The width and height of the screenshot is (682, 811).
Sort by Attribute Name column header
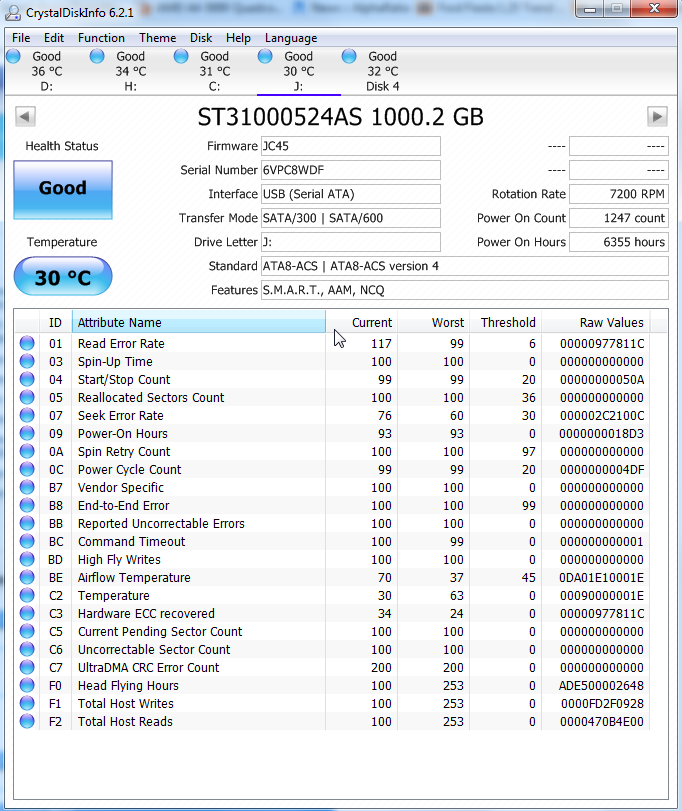coord(199,322)
